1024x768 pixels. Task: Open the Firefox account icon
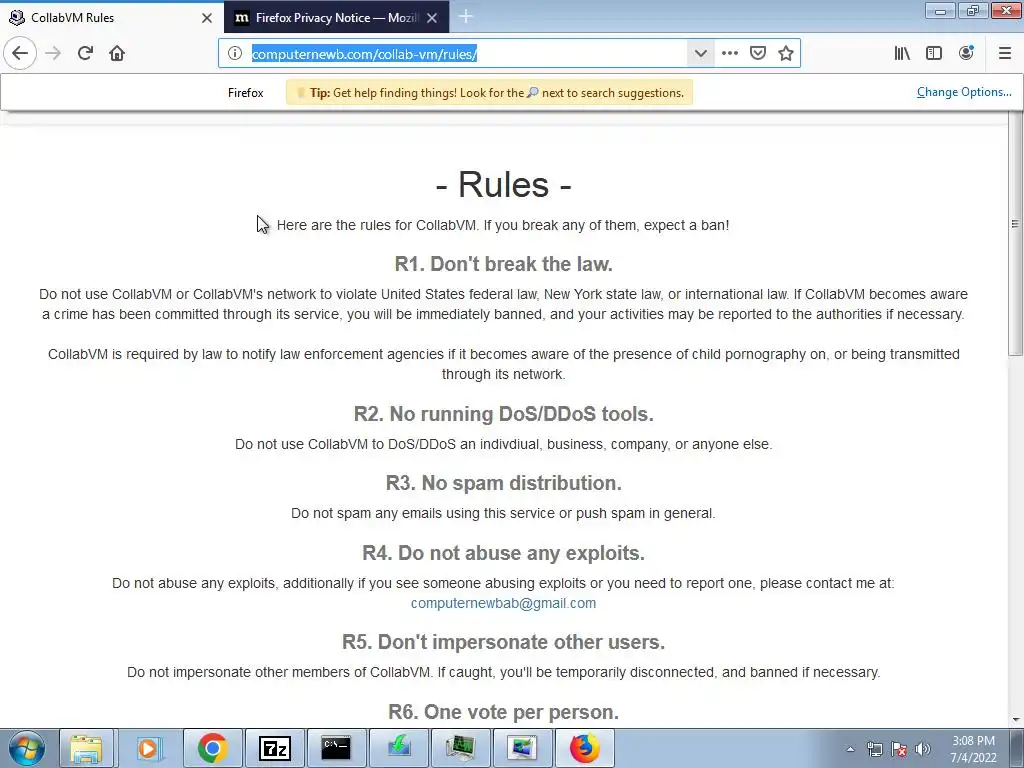[x=966, y=53]
